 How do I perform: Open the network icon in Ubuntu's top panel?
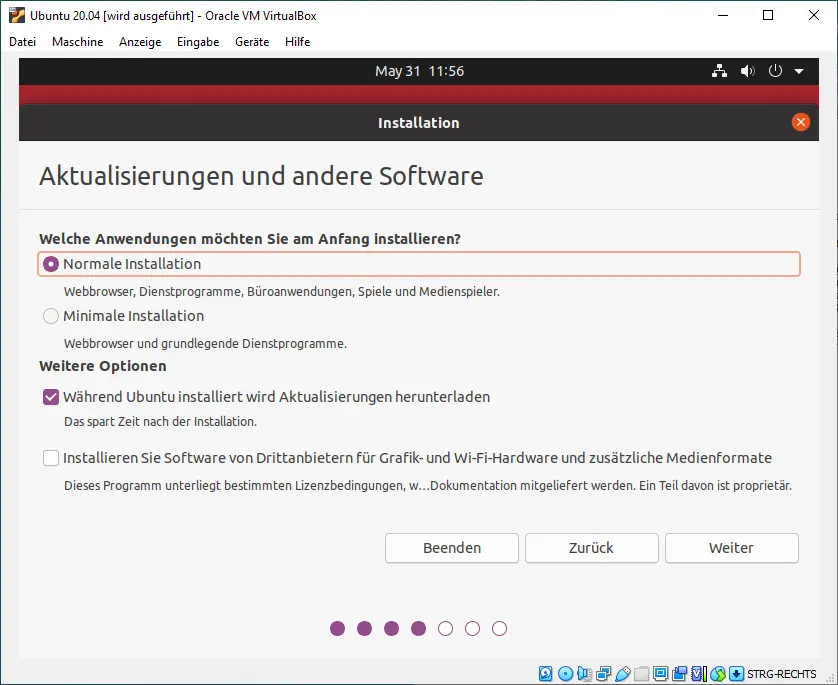click(x=719, y=71)
